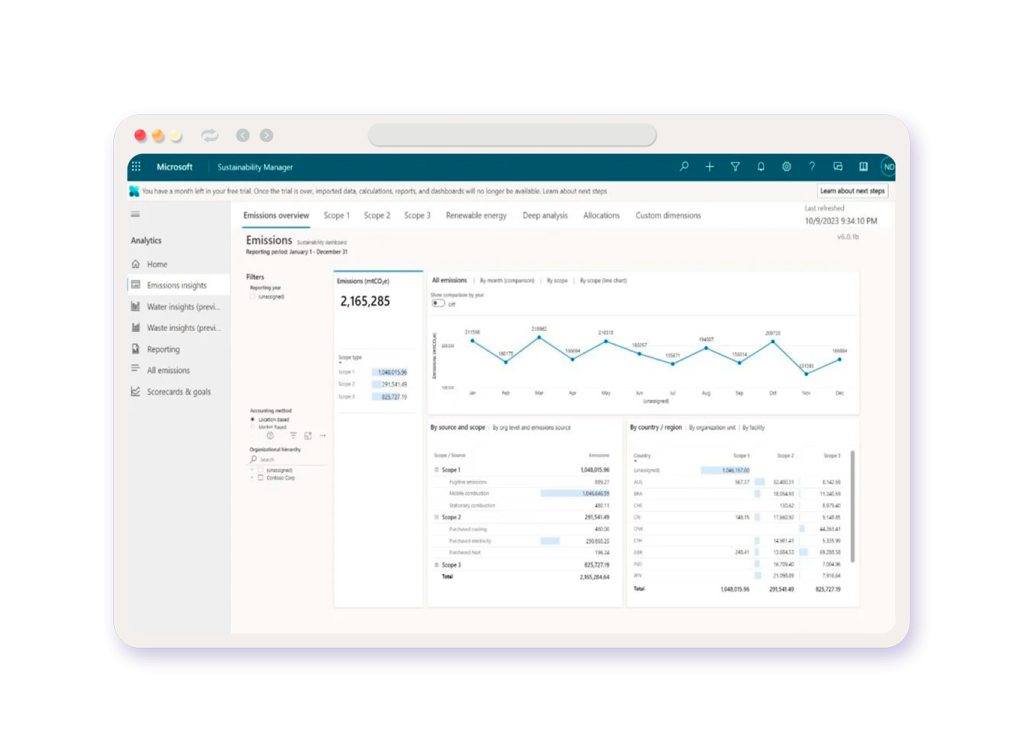Viewport: 1024px width, 749px height.
Task: Click filter lines icon above Organizational hierarchy
Action: 293,436
